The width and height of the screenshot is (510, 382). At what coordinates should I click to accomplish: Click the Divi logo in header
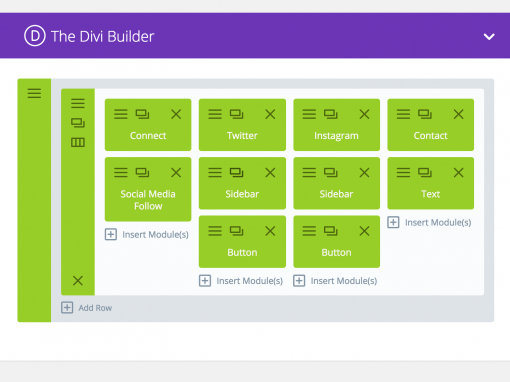(x=35, y=36)
